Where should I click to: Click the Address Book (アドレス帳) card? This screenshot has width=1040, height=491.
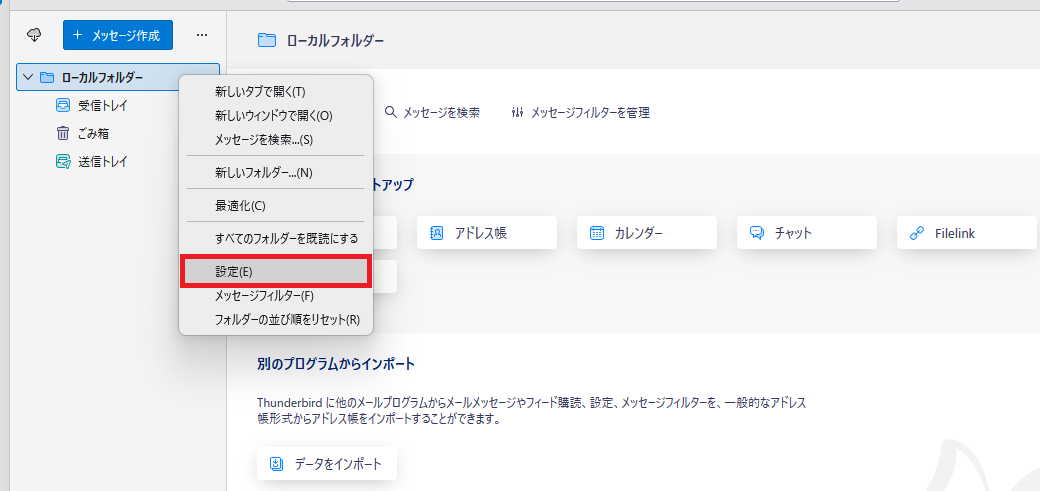coord(486,233)
